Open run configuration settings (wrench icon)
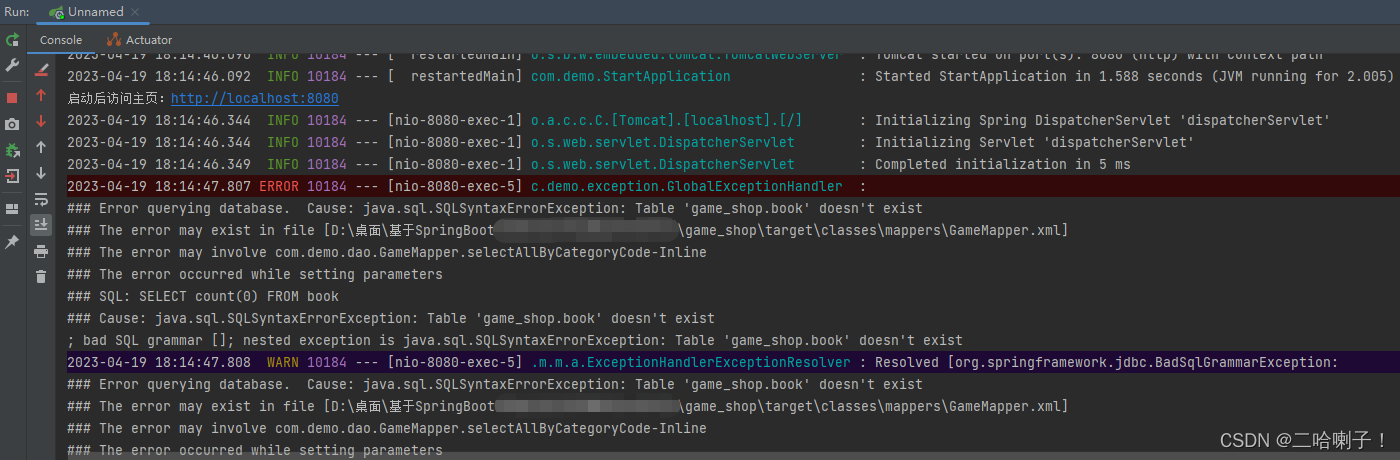The image size is (1400, 460). click(x=12, y=65)
